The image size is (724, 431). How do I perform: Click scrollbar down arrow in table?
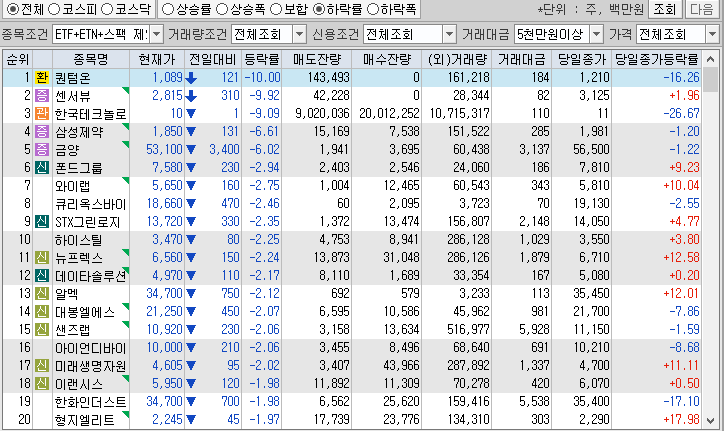point(711,420)
